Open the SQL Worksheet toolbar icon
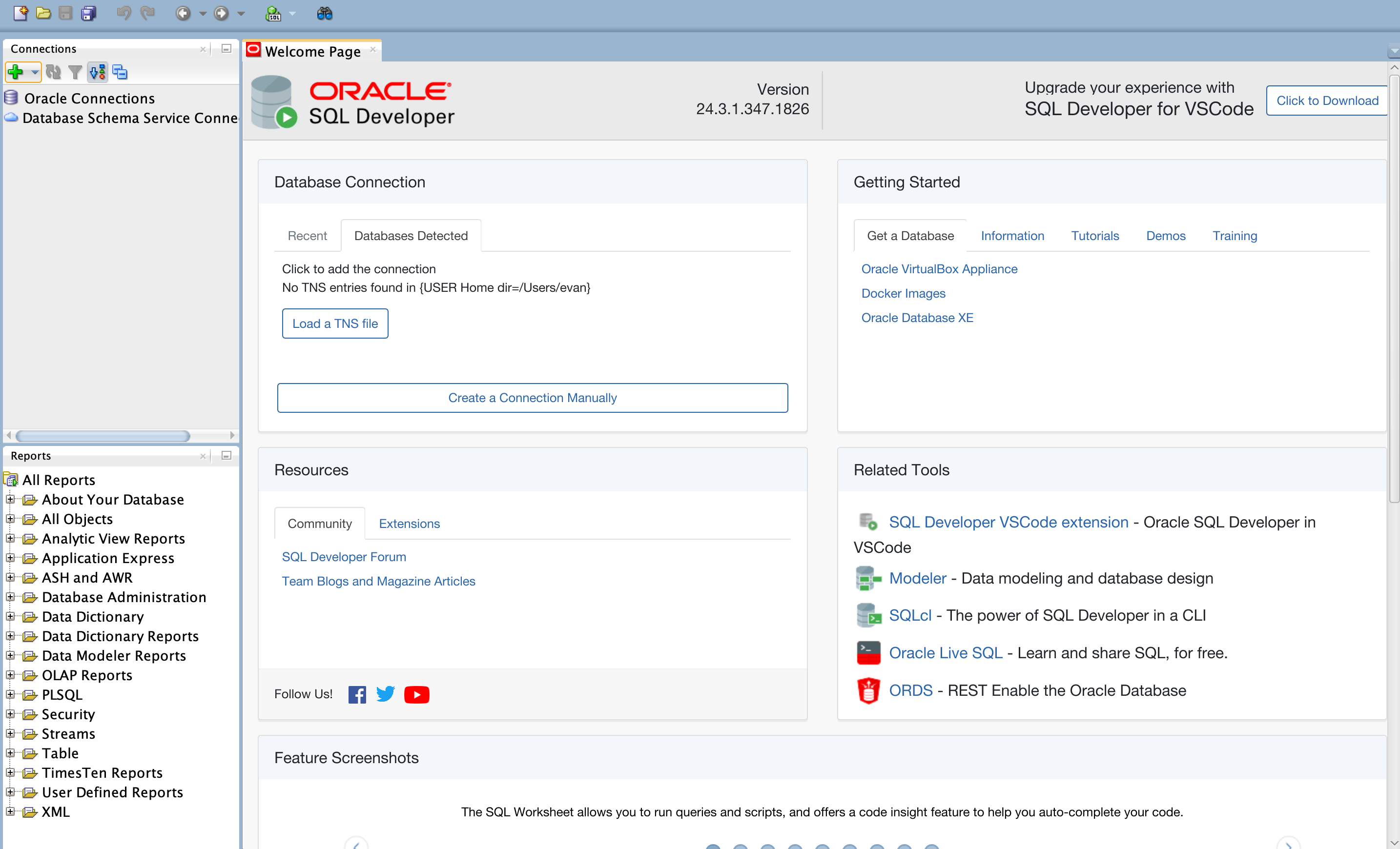This screenshot has height=849, width=1400. pyautogui.click(x=273, y=13)
